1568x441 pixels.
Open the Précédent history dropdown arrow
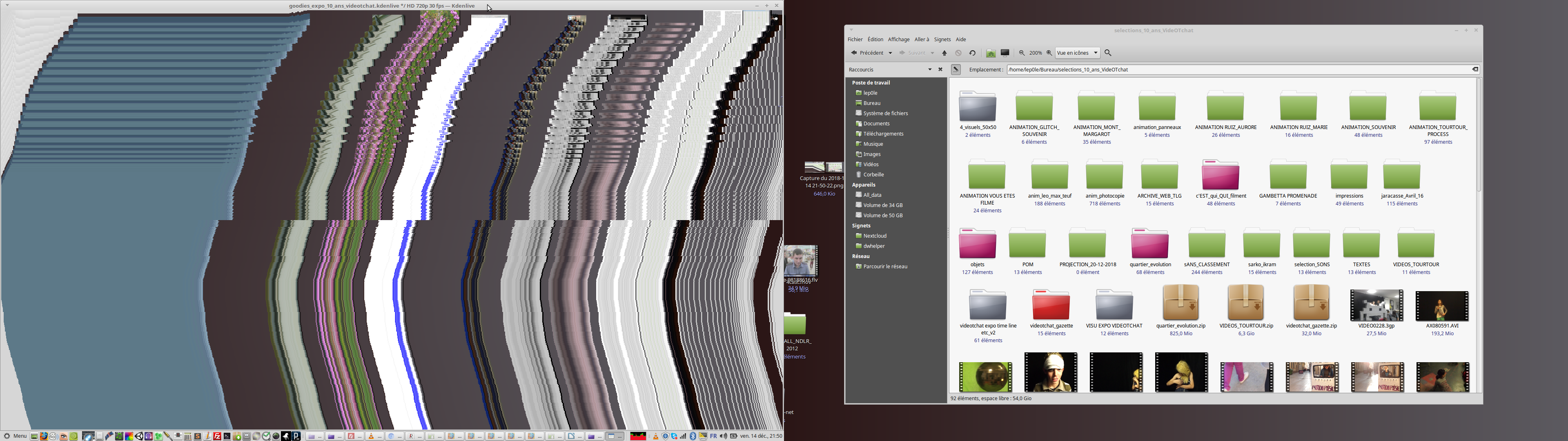(891, 53)
